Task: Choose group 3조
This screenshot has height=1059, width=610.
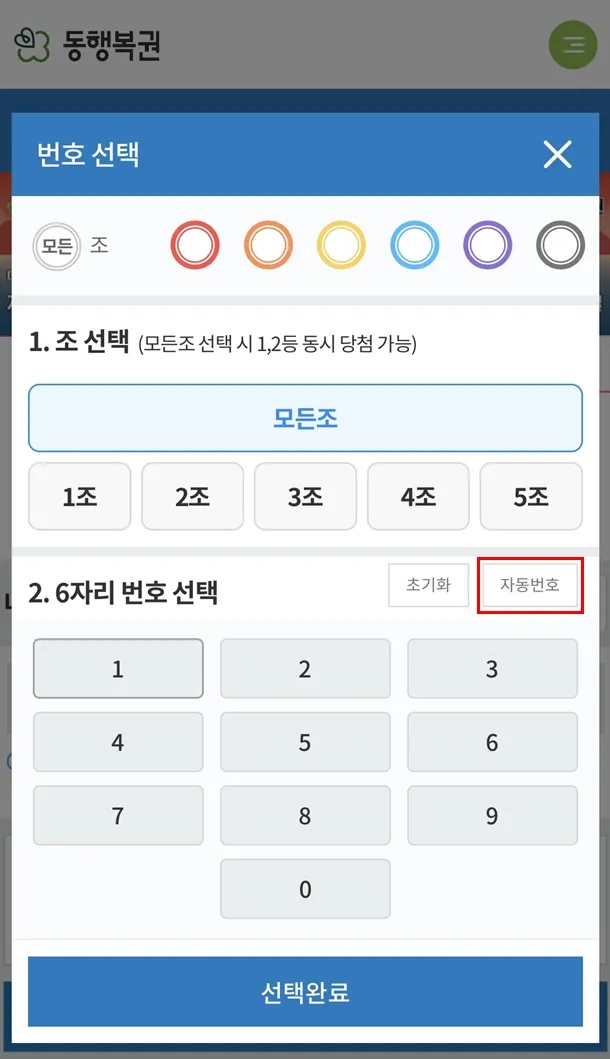Action: tap(305, 497)
